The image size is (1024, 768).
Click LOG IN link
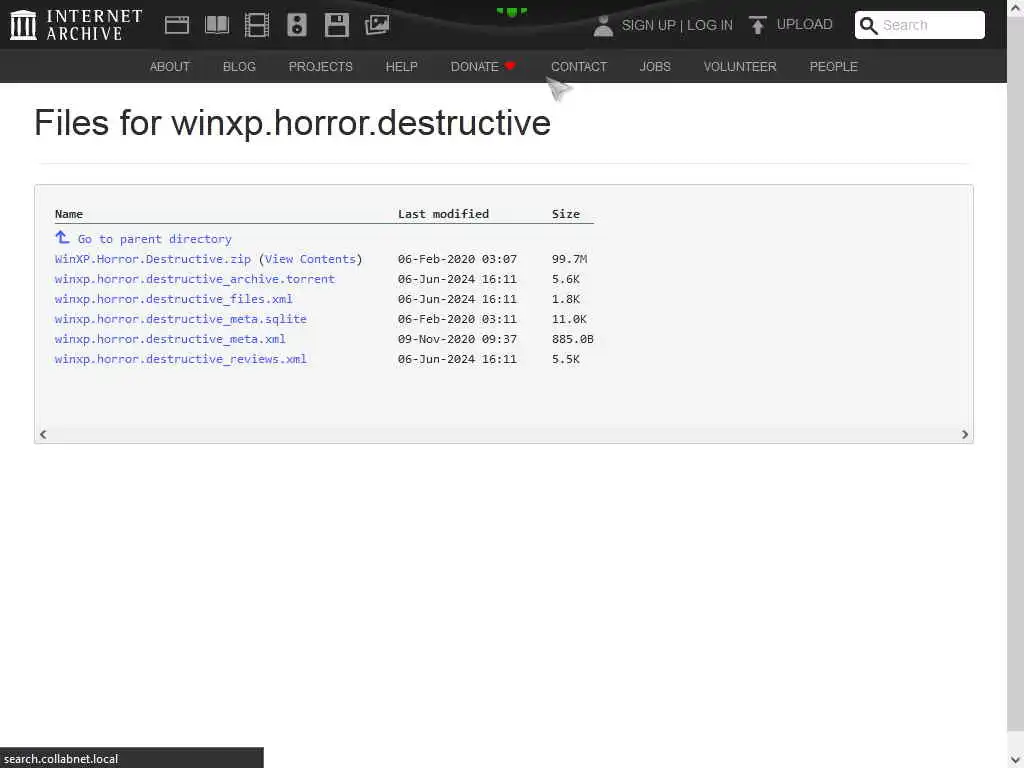click(710, 25)
